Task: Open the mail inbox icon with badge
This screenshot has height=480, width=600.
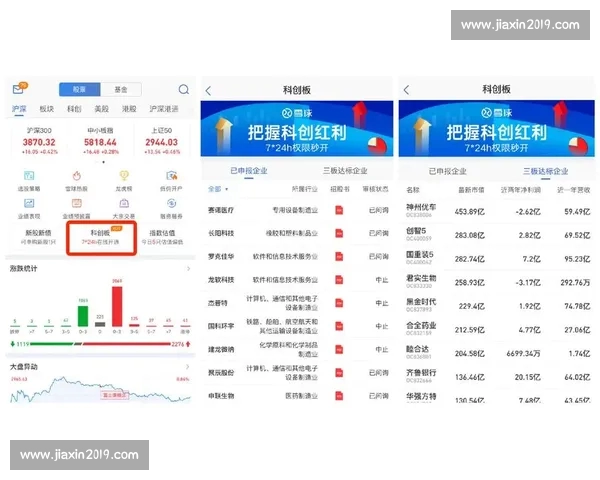Action: point(20,88)
